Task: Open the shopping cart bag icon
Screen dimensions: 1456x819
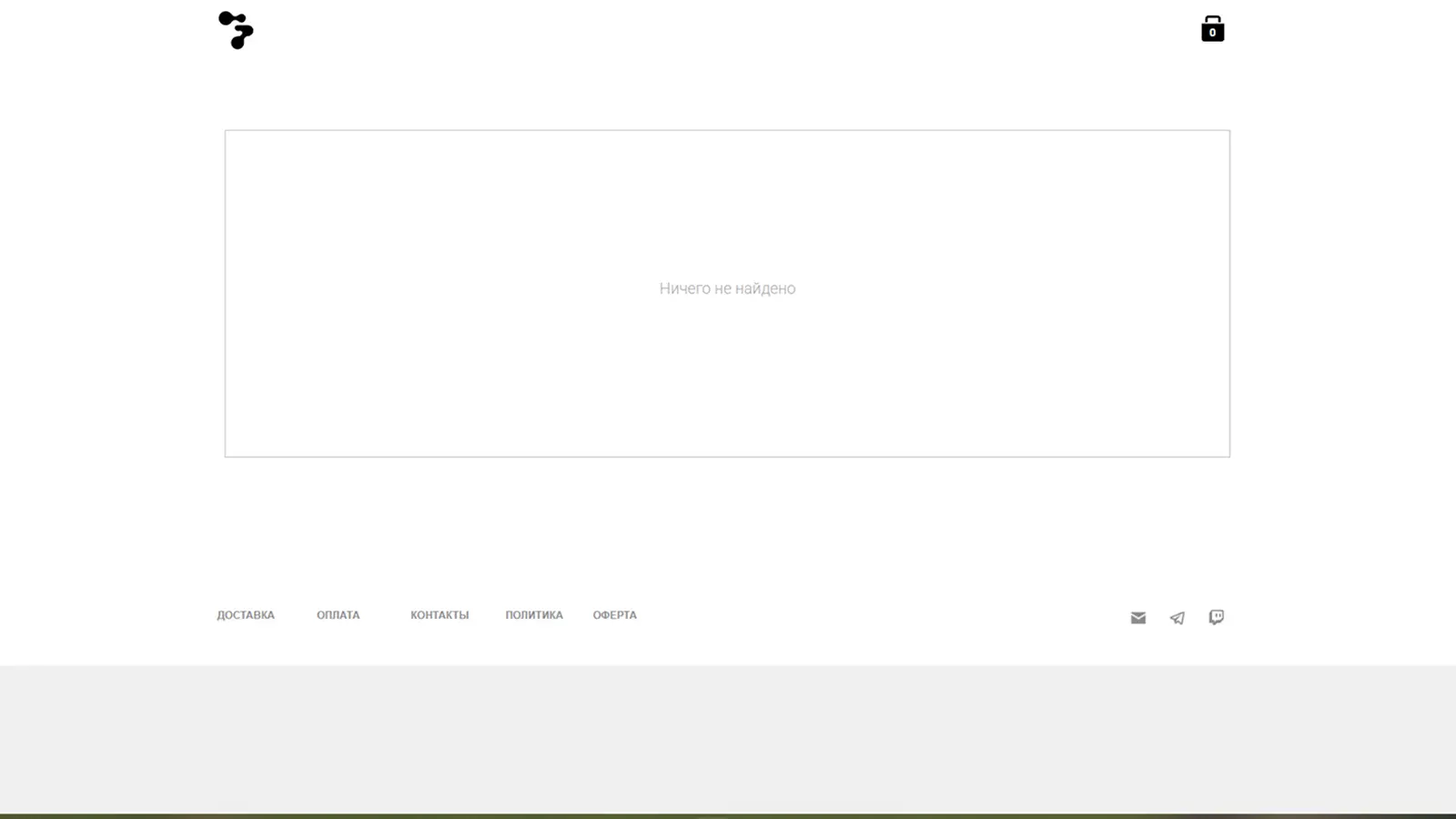Action: coord(1212,29)
